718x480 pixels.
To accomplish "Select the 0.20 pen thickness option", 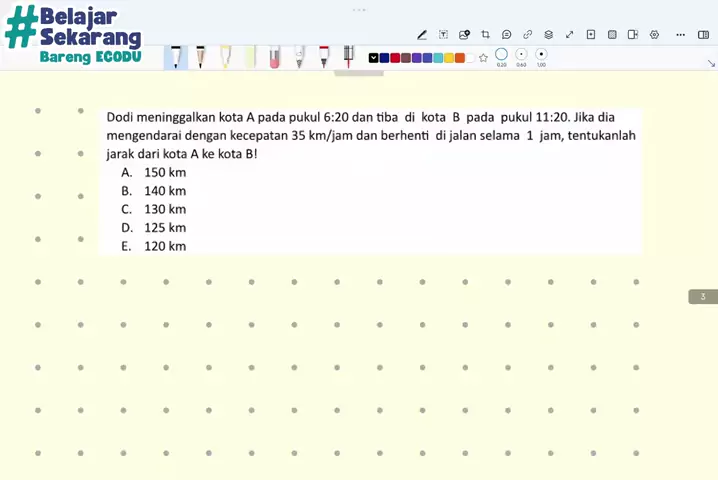I will pyautogui.click(x=502, y=55).
